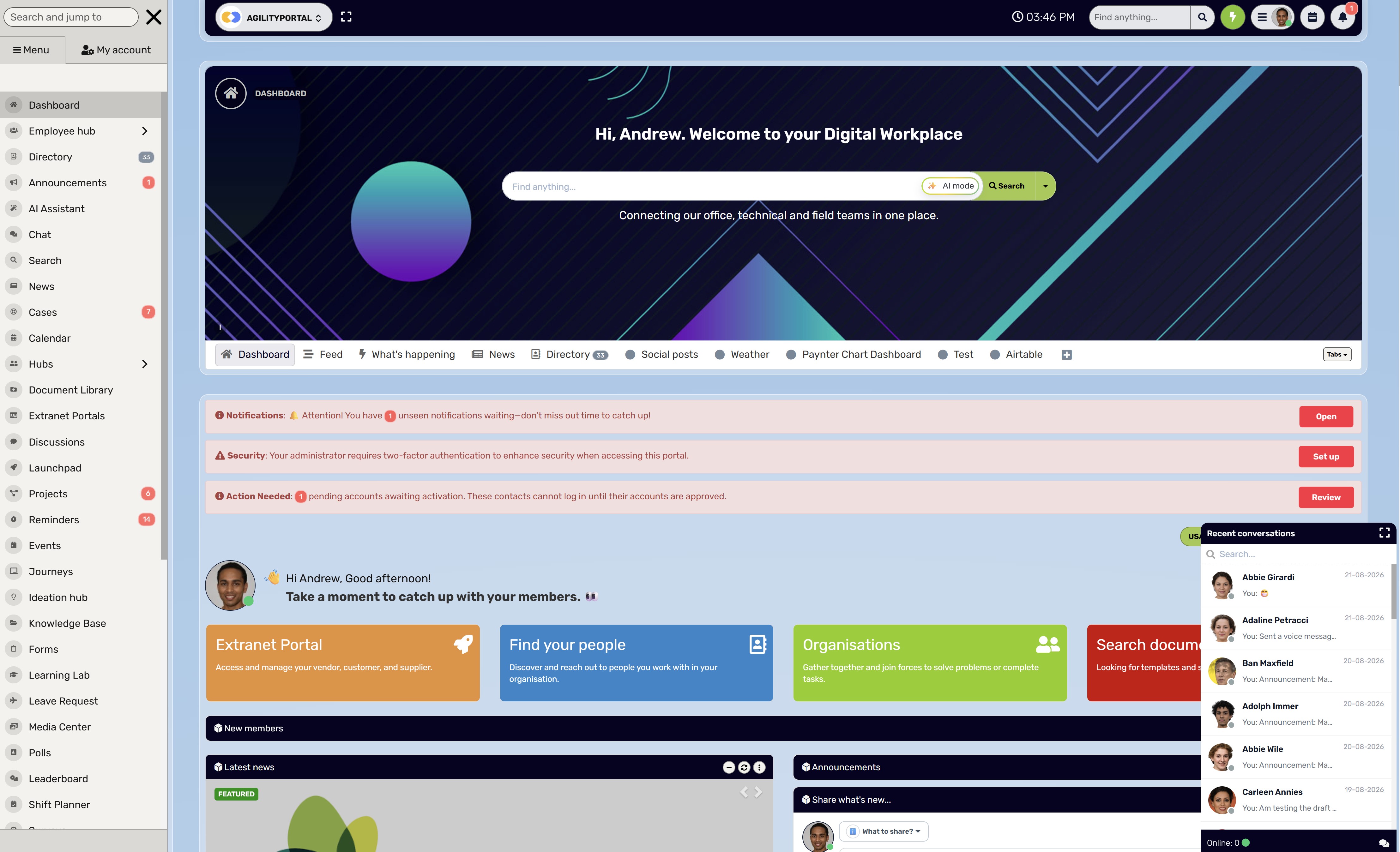Minimize the Latest news widget

pyautogui.click(x=729, y=767)
